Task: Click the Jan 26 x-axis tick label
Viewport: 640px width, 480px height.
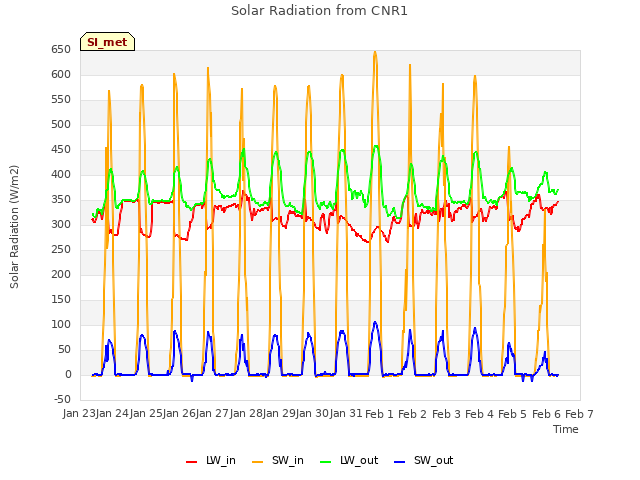Action: pyautogui.click(x=179, y=413)
